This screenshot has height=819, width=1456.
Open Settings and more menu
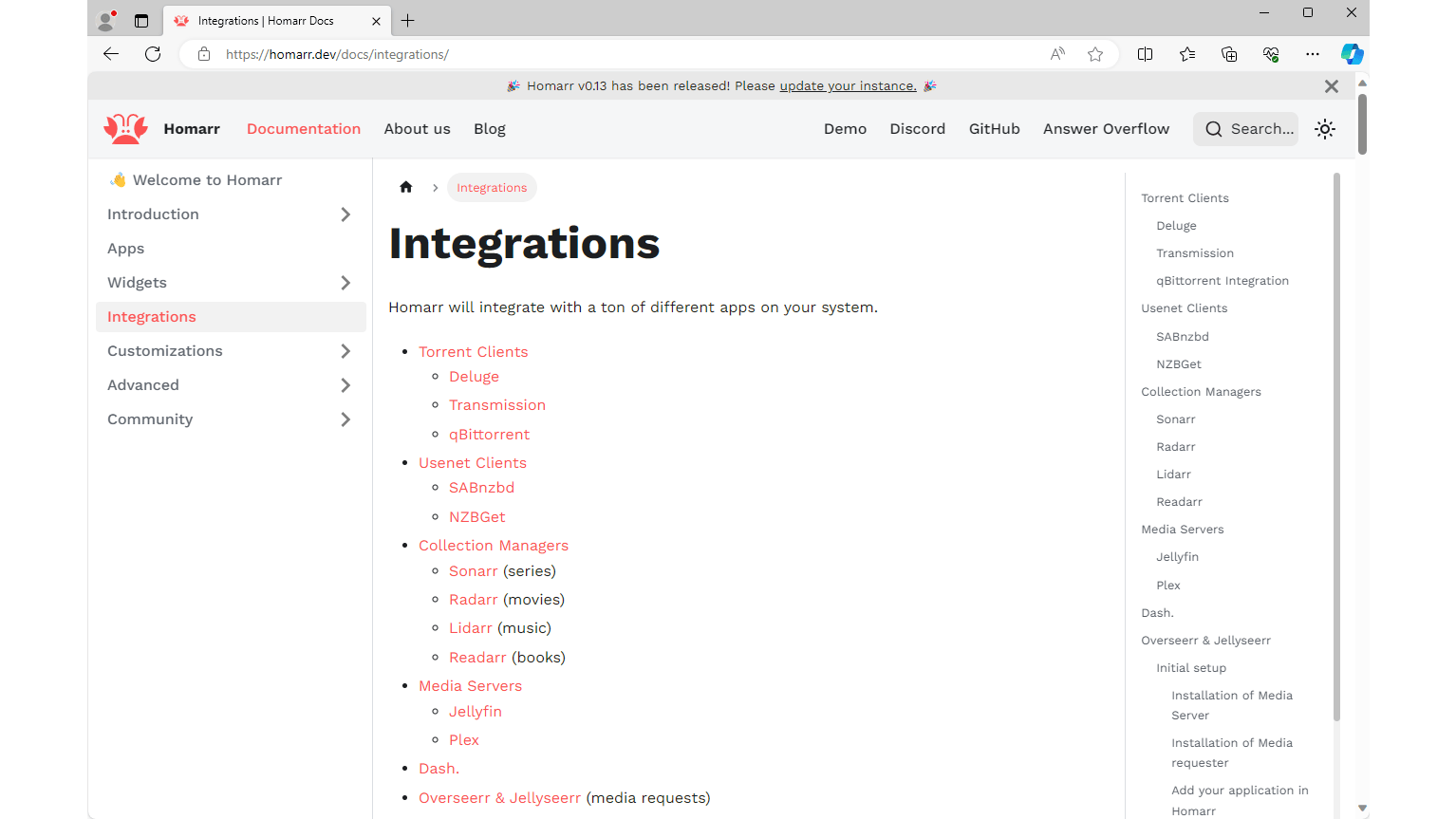(1313, 54)
